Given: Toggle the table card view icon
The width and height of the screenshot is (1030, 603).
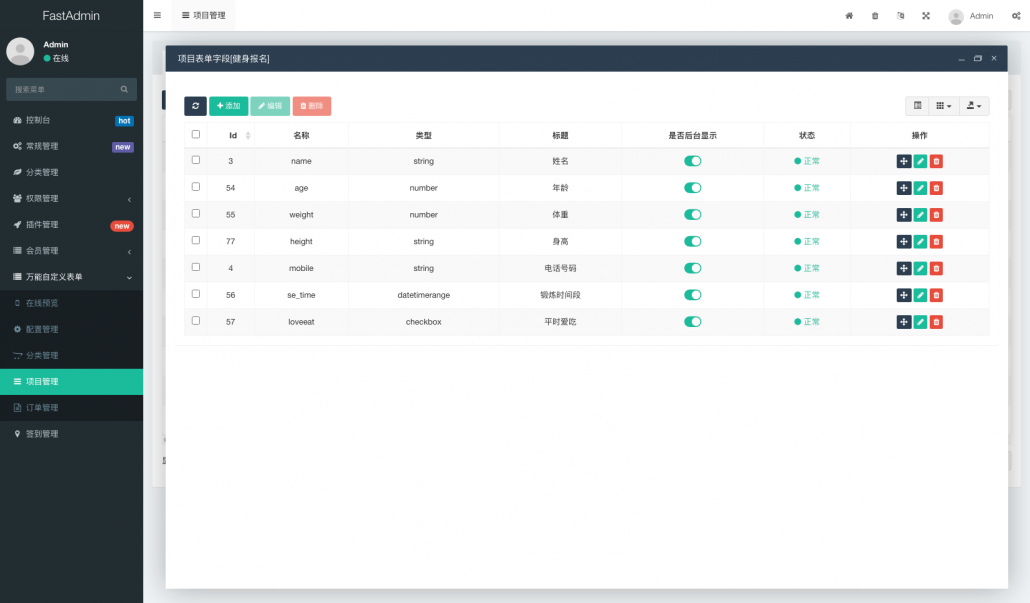Looking at the screenshot, I should (x=918, y=106).
